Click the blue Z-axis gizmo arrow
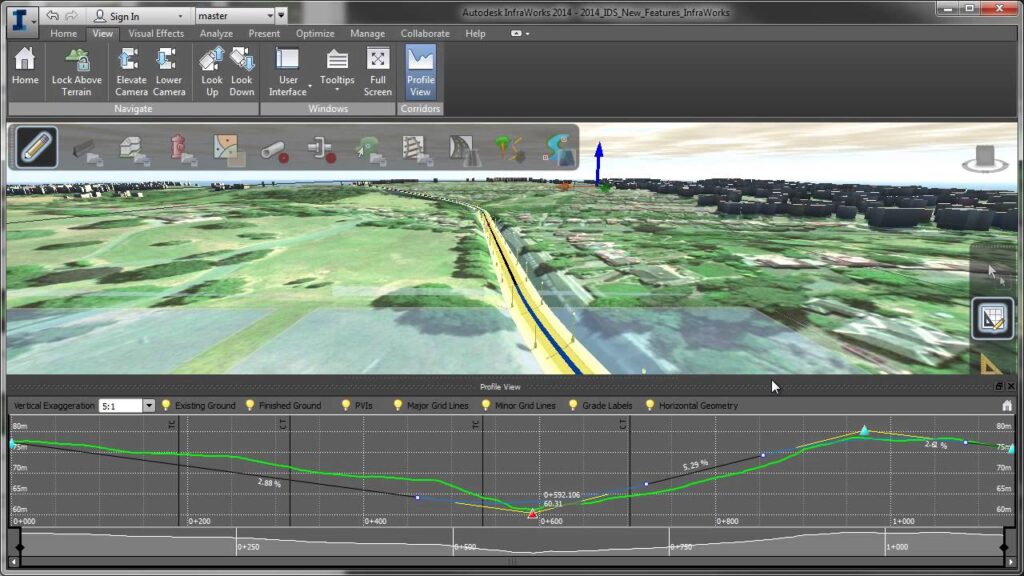This screenshot has width=1024, height=576. 598,163
